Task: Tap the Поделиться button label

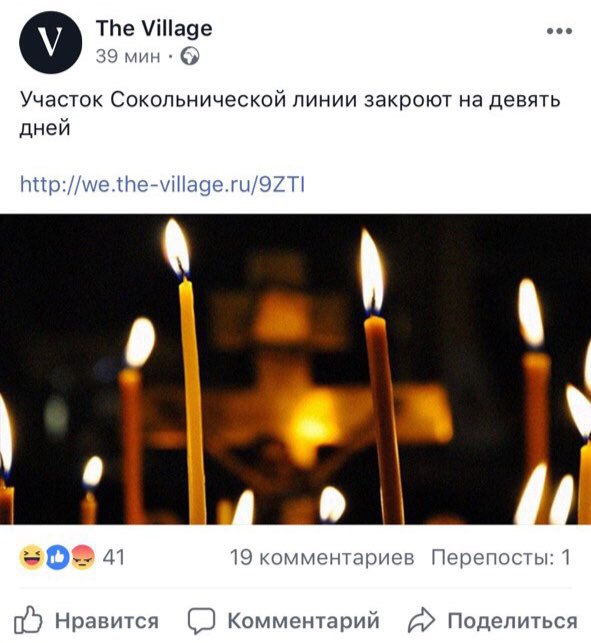Action: coord(512,620)
